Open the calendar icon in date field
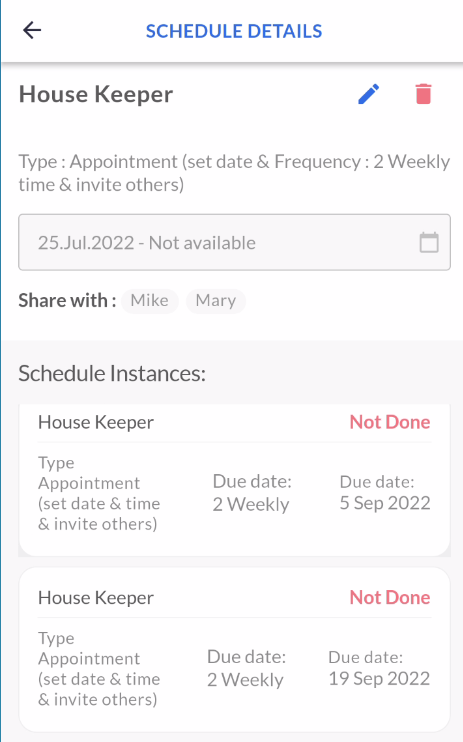Screen dimensions: 463x742 pos(429,242)
